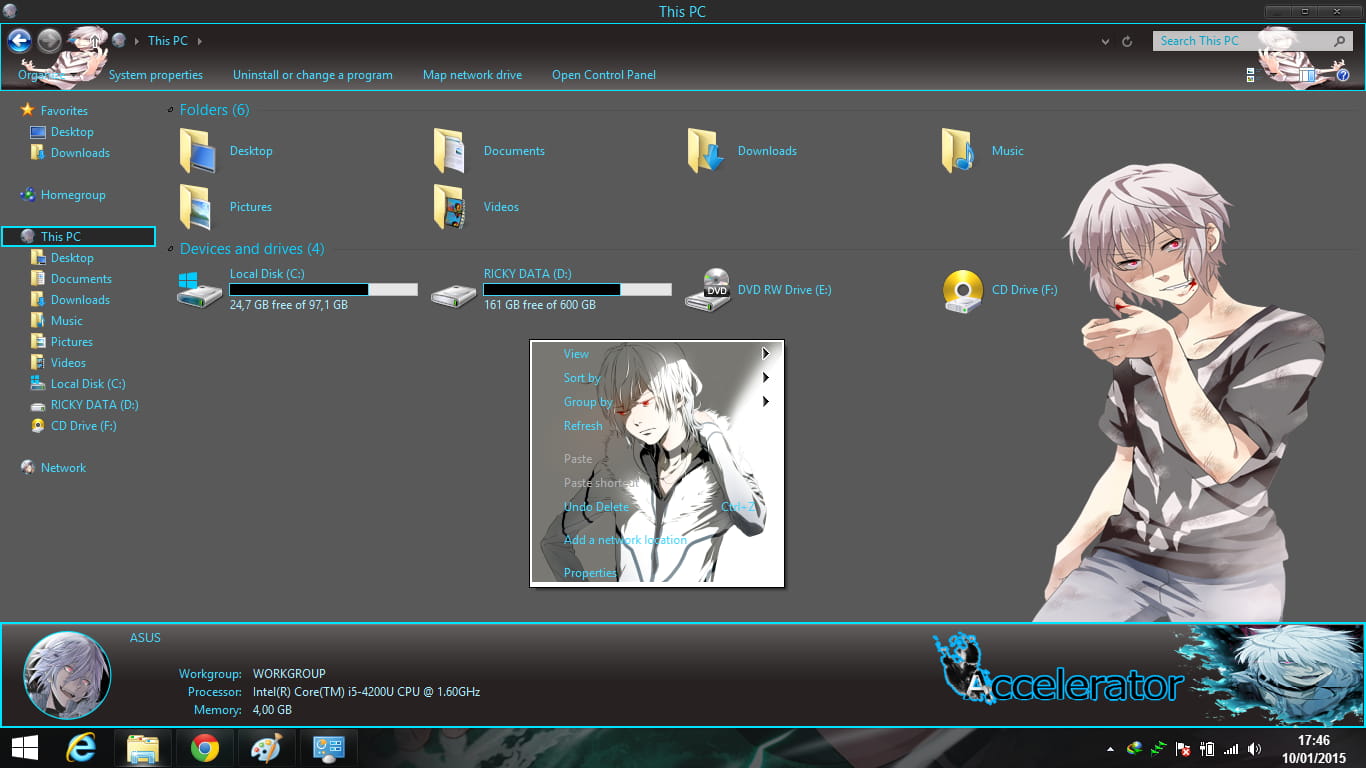Click the RICKY DATA (D:) capacity bar

point(577,289)
